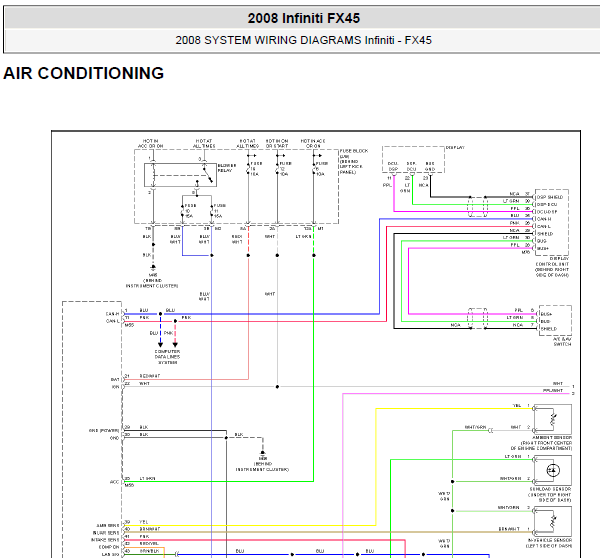Click the 'DCU-DSP' pin label
Viewport: 600px width, 558px height.
(x=547, y=212)
